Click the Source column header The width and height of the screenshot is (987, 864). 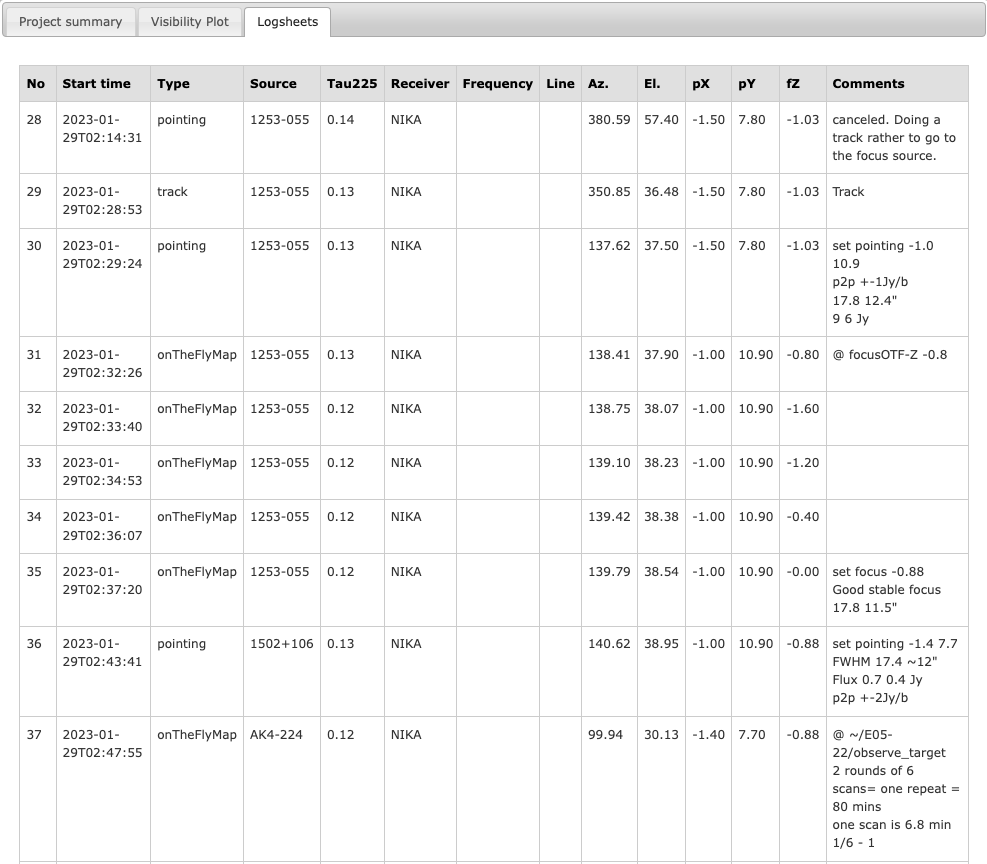273,84
